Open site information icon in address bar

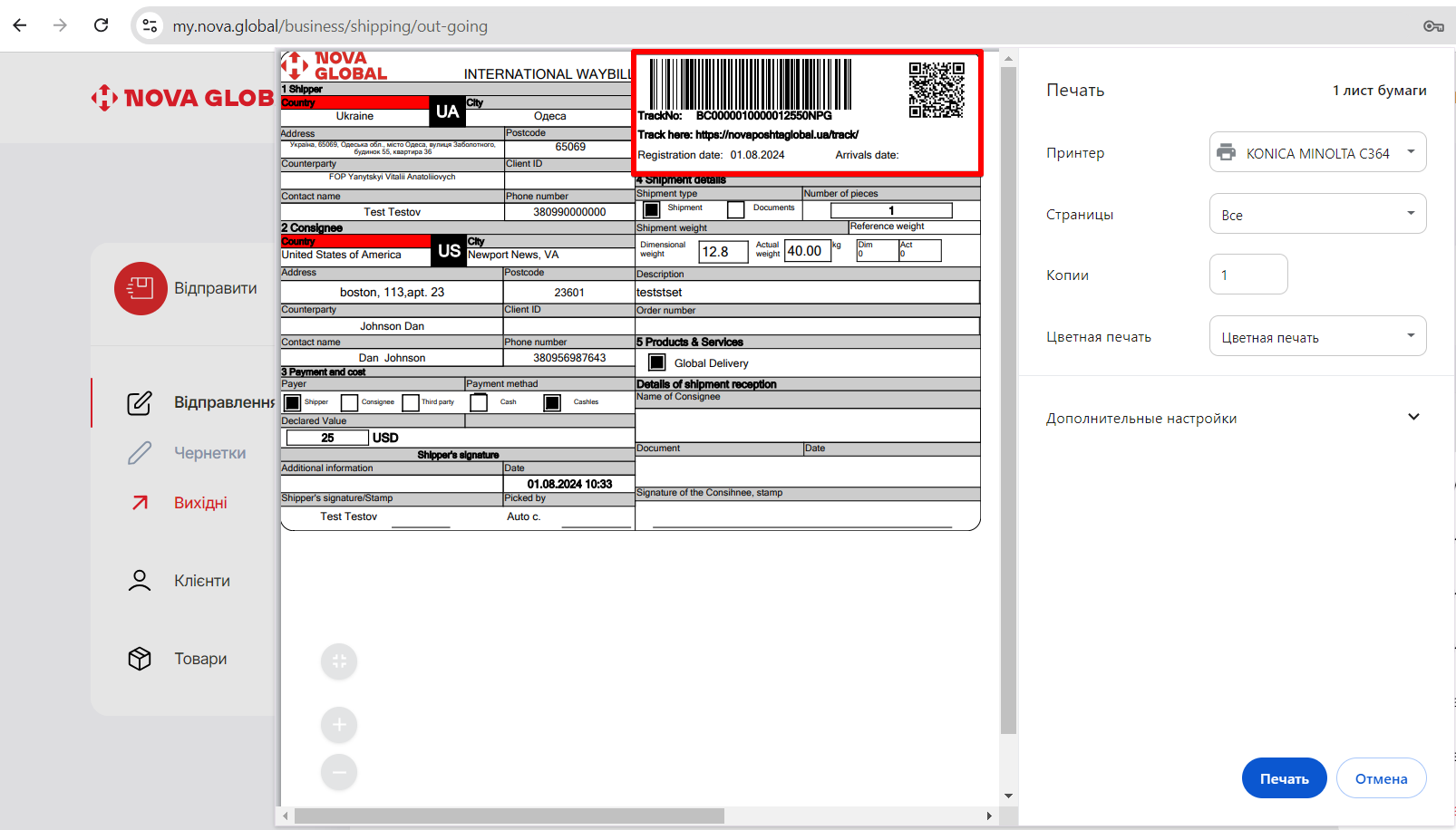coord(150,25)
